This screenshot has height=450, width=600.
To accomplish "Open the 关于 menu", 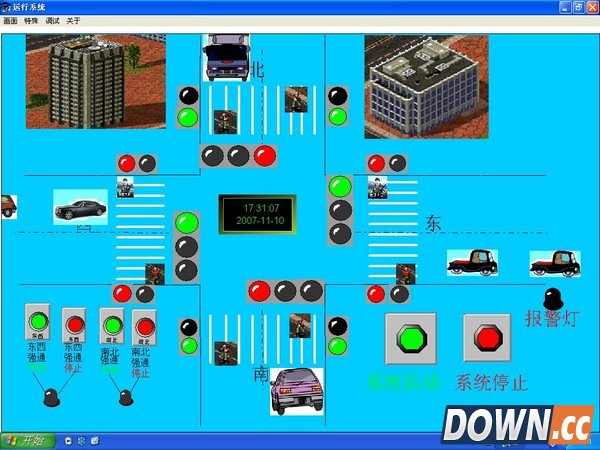I will [x=74, y=20].
